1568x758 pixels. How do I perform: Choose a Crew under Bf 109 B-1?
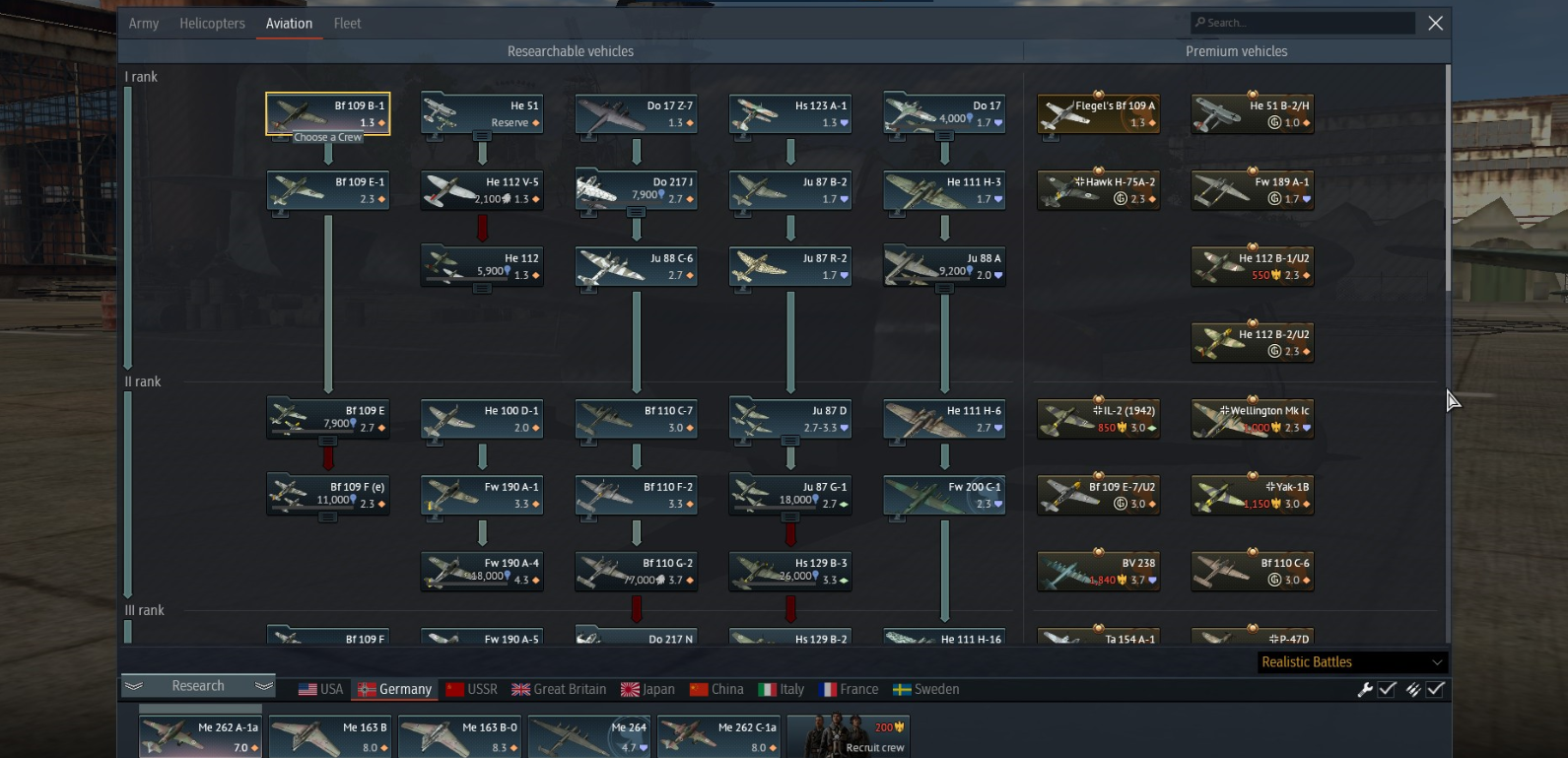(328, 138)
